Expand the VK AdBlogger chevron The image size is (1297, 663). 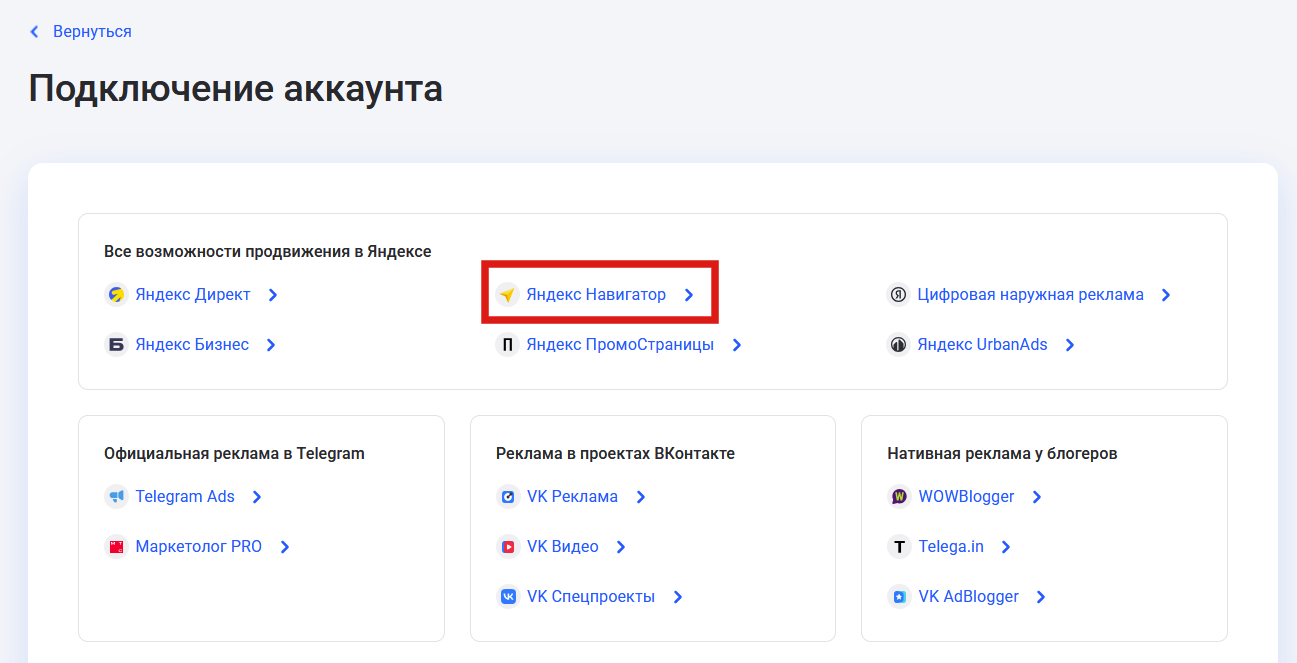pos(1040,596)
